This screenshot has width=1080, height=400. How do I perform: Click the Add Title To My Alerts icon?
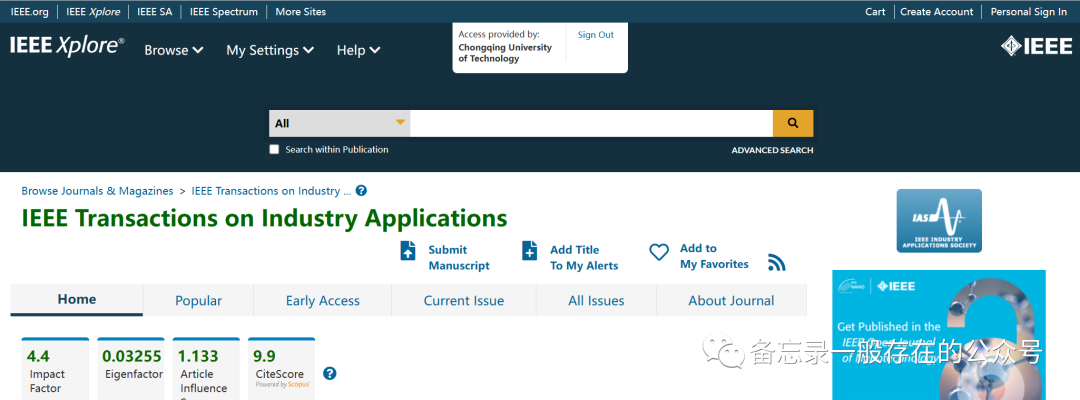click(x=529, y=251)
